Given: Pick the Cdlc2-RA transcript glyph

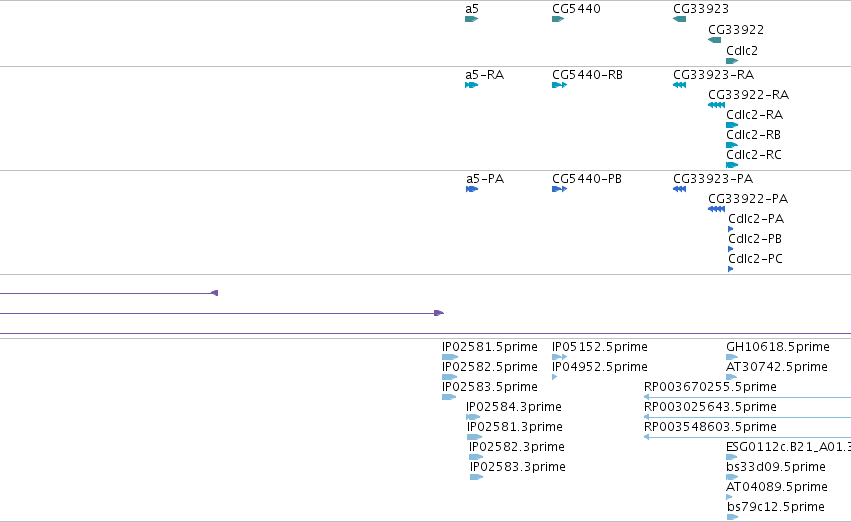Looking at the screenshot, I should pyautogui.click(x=732, y=125).
